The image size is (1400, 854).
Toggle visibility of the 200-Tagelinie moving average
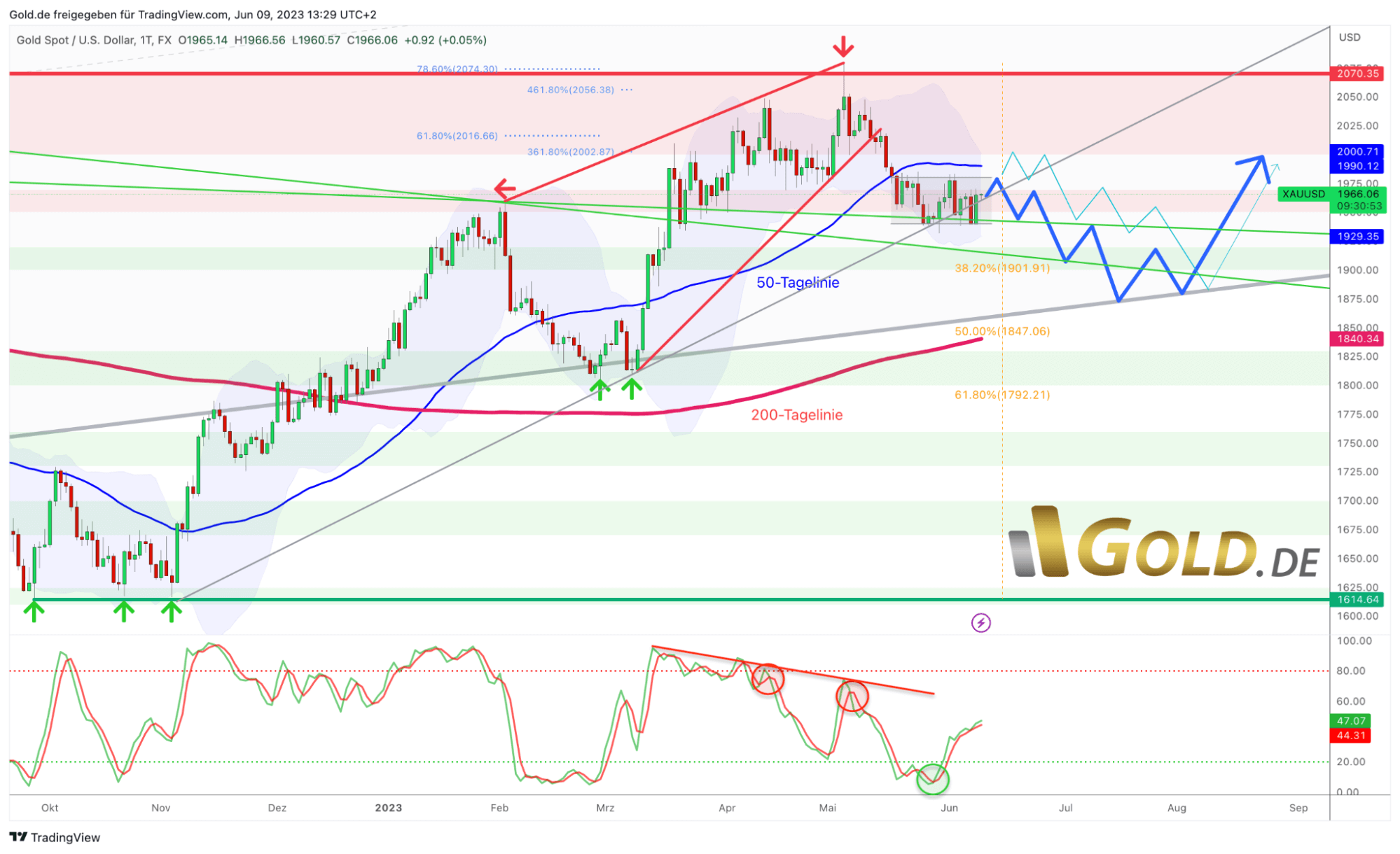[x=796, y=414]
